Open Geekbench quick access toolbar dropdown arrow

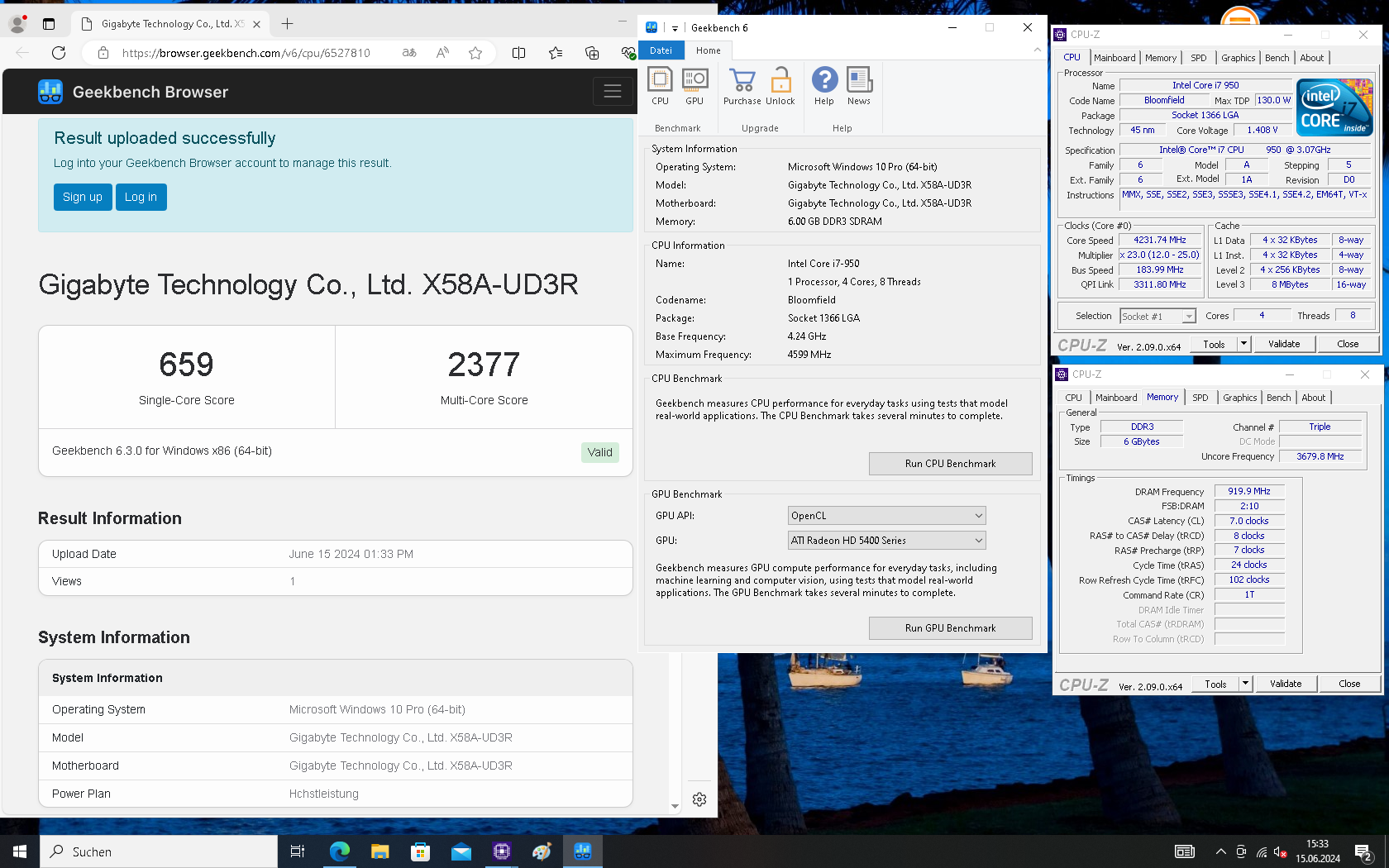(x=675, y=28)
